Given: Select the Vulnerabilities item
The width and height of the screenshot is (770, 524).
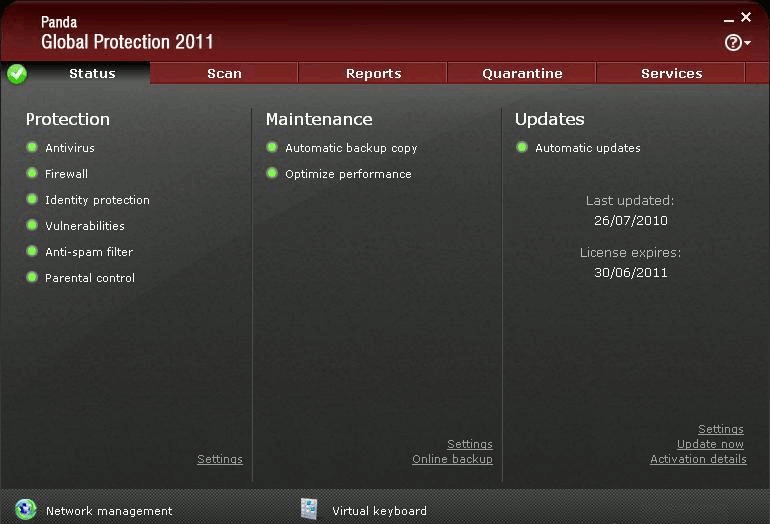Looking at the screenshot, I should click(84, 226).
